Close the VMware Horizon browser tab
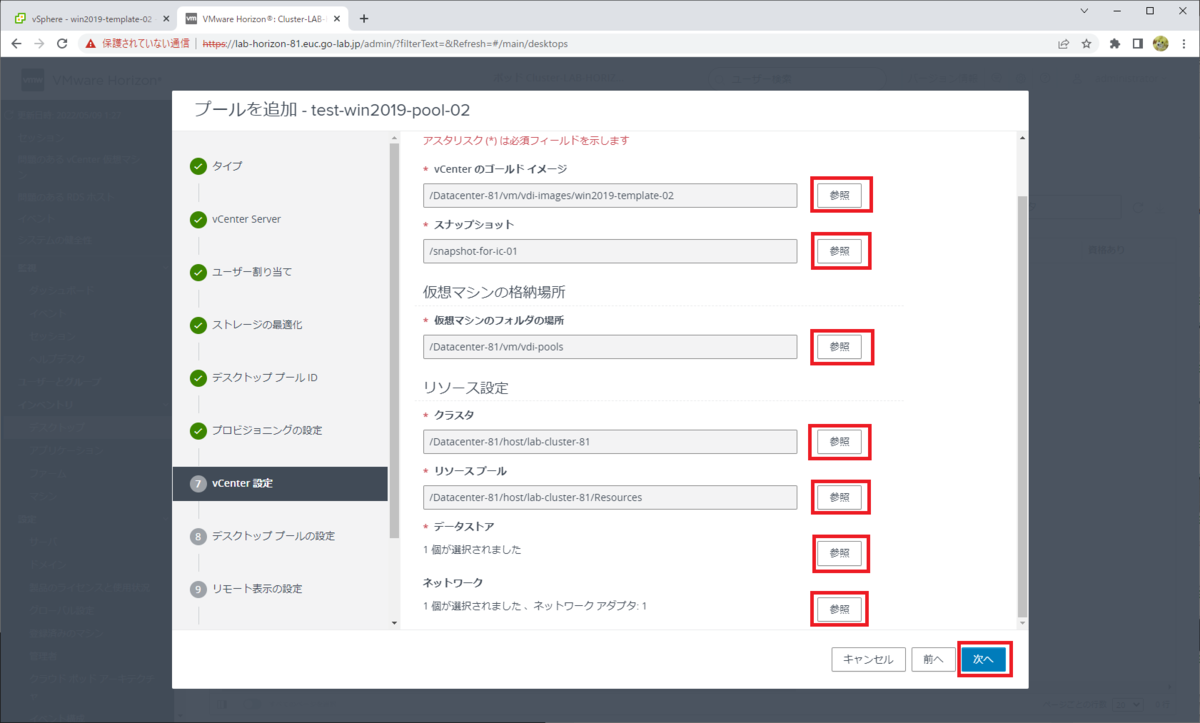The image size is (1200, 723). 337,18
